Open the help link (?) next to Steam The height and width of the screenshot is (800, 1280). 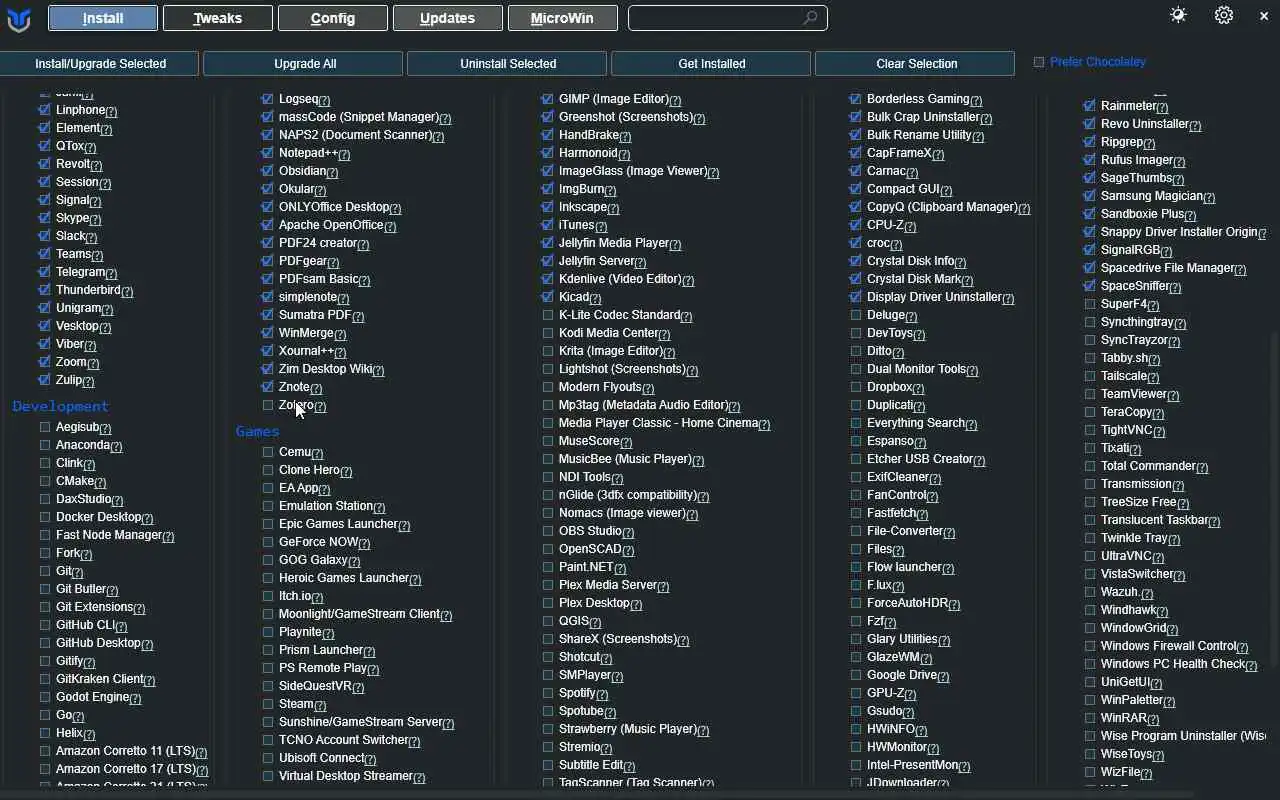tap(319, 705)
